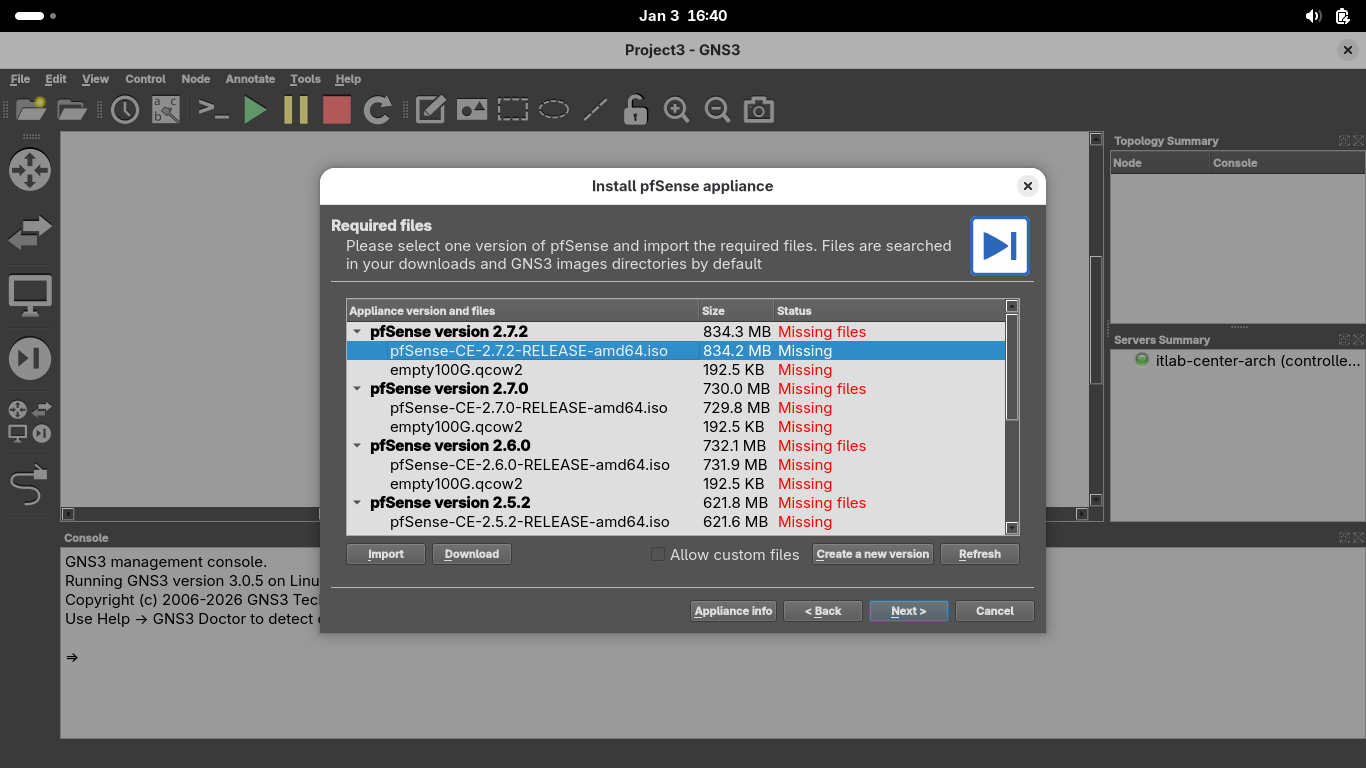Select pfSense-CE-2.6.0-RELEASE-amd64.iso file row

point(530,465)
